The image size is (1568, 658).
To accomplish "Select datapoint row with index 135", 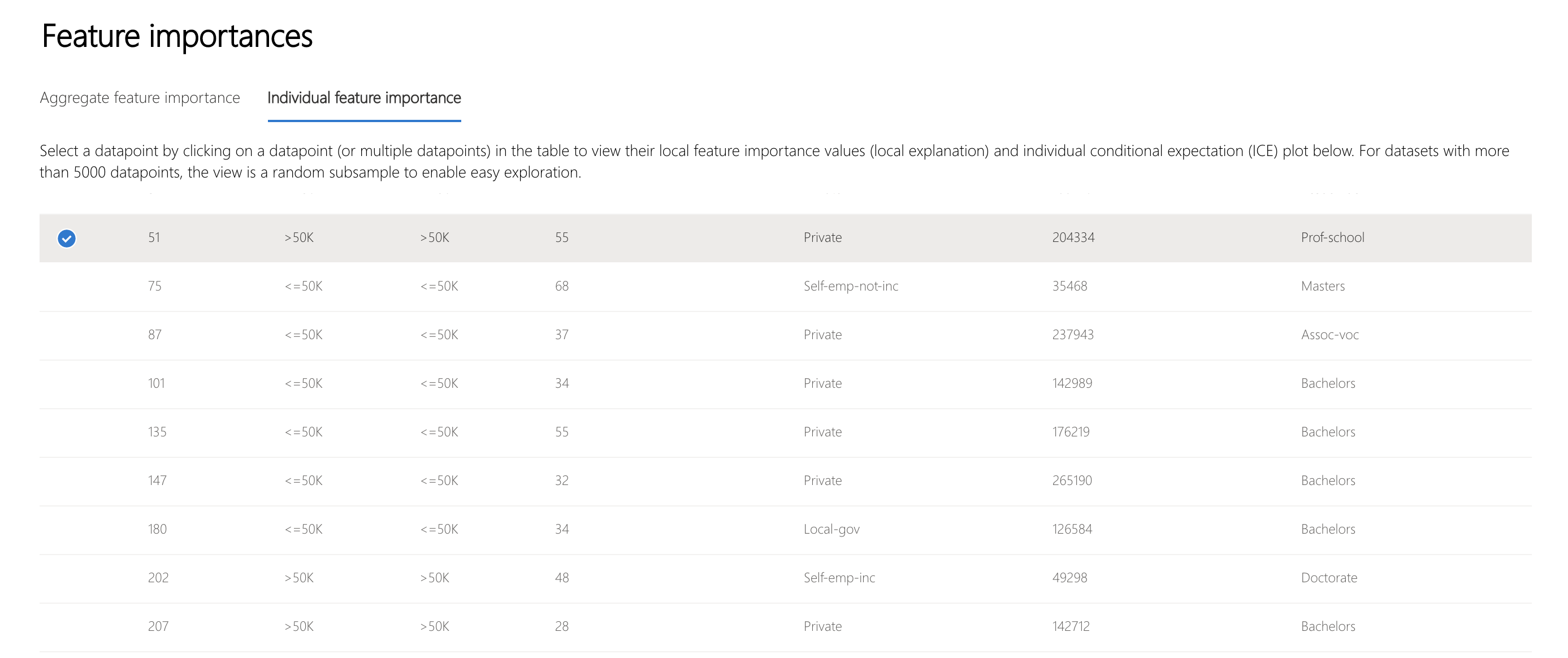I will (785, 433).
